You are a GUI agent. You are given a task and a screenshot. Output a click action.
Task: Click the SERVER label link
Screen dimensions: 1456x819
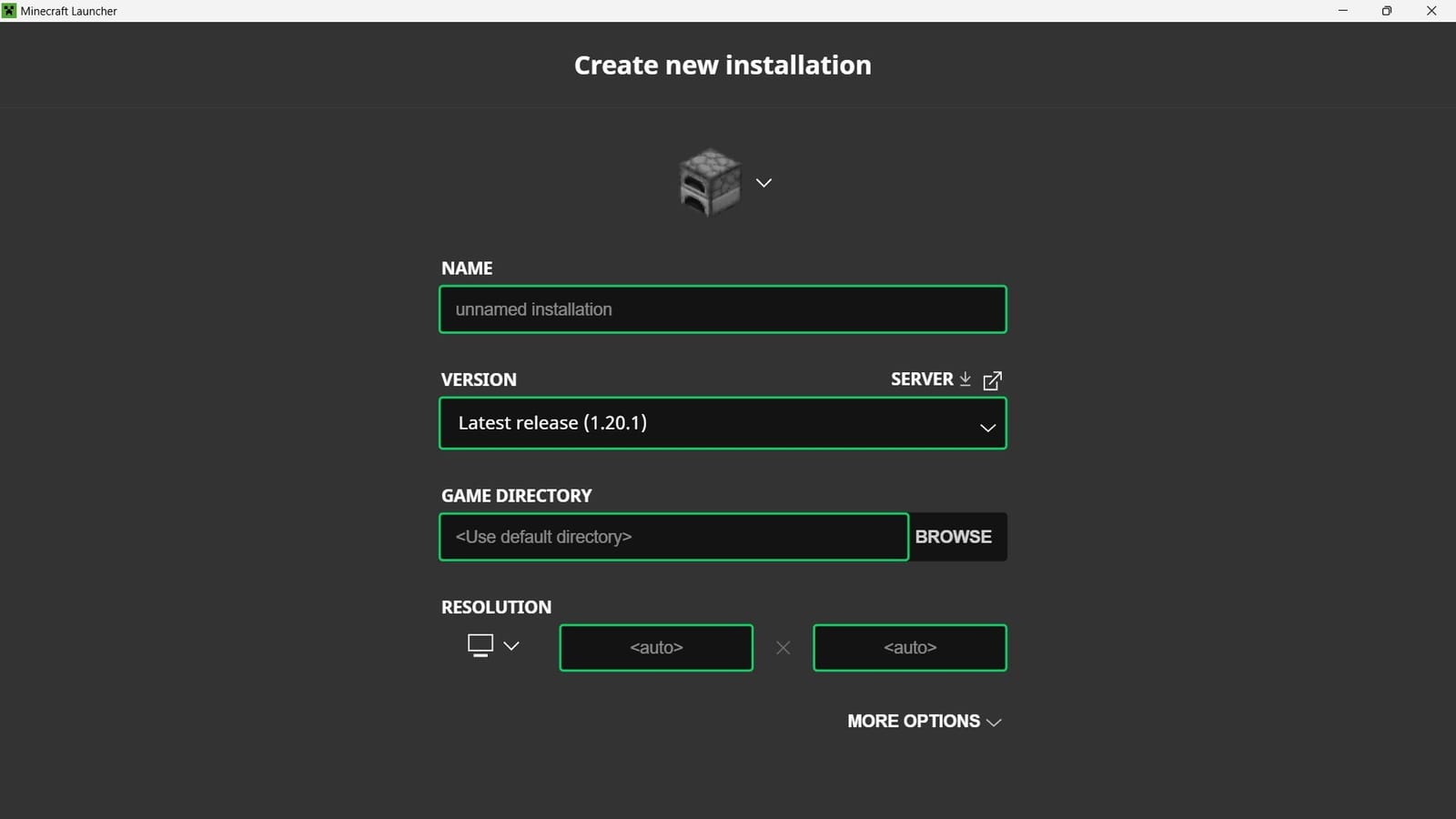click(x=921, y=379)
